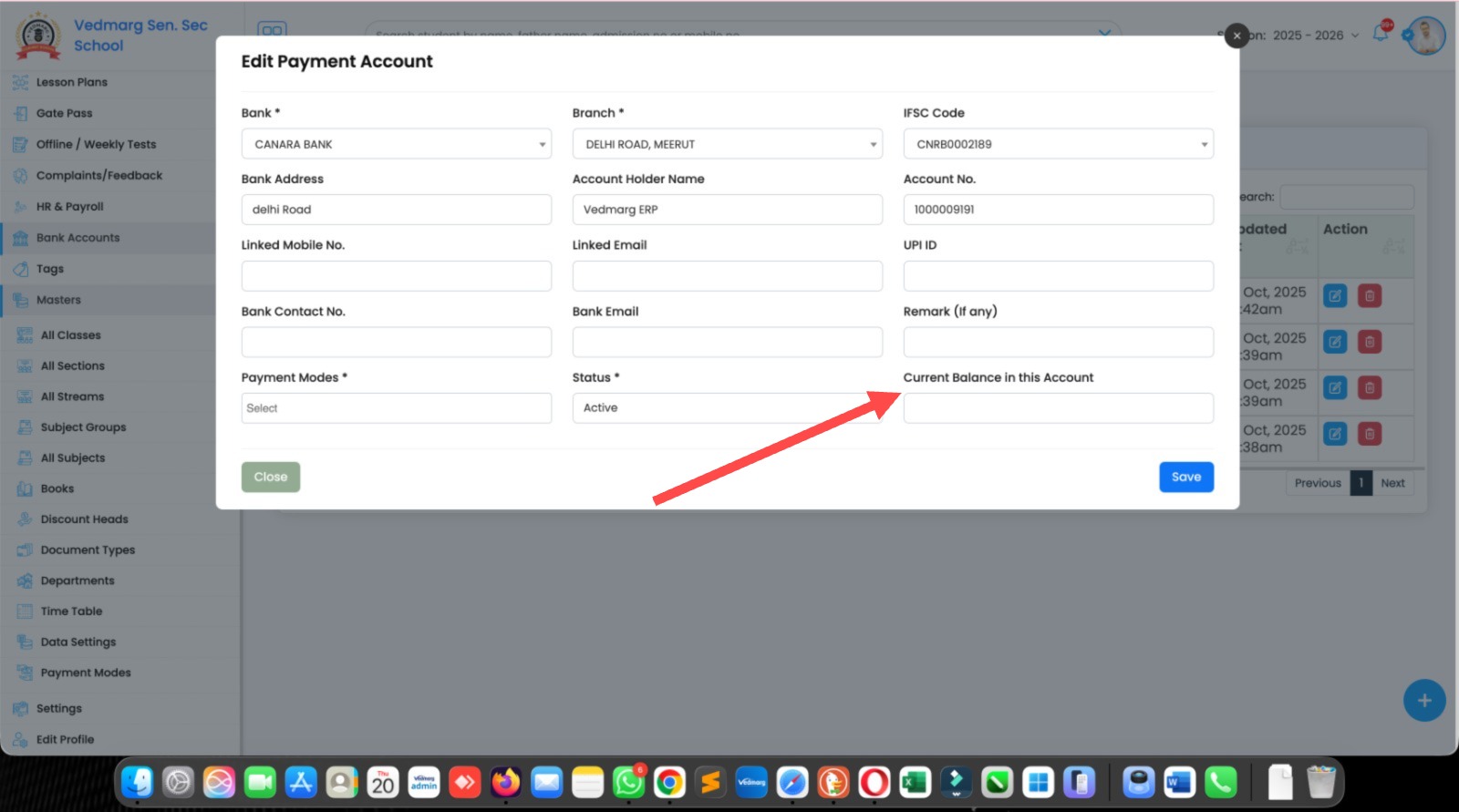Open All Classes under Masters
The width and height of the screenshot is (1459, 812).
click(x=71, y=335)
